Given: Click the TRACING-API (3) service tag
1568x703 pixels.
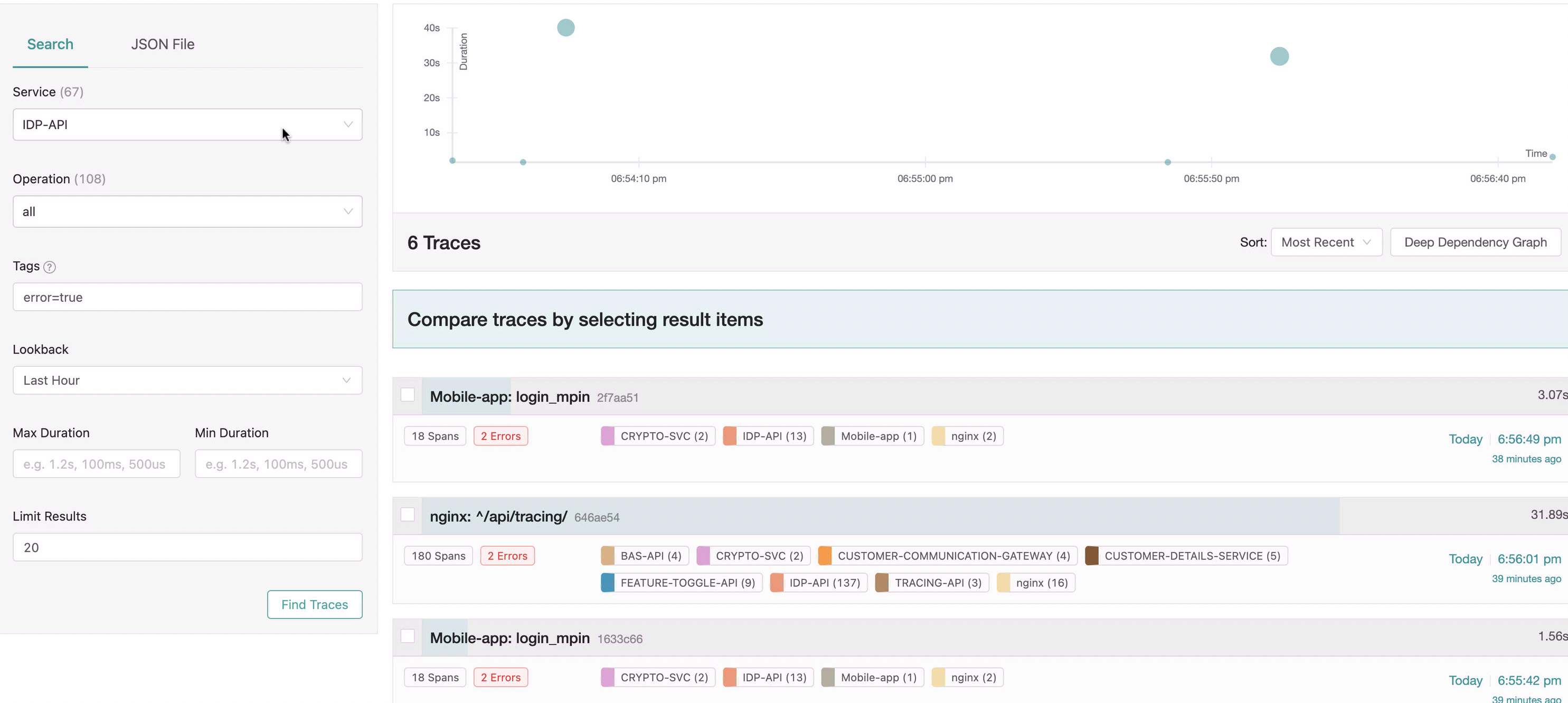Looking at the screenshot, I should pos(931,583).
